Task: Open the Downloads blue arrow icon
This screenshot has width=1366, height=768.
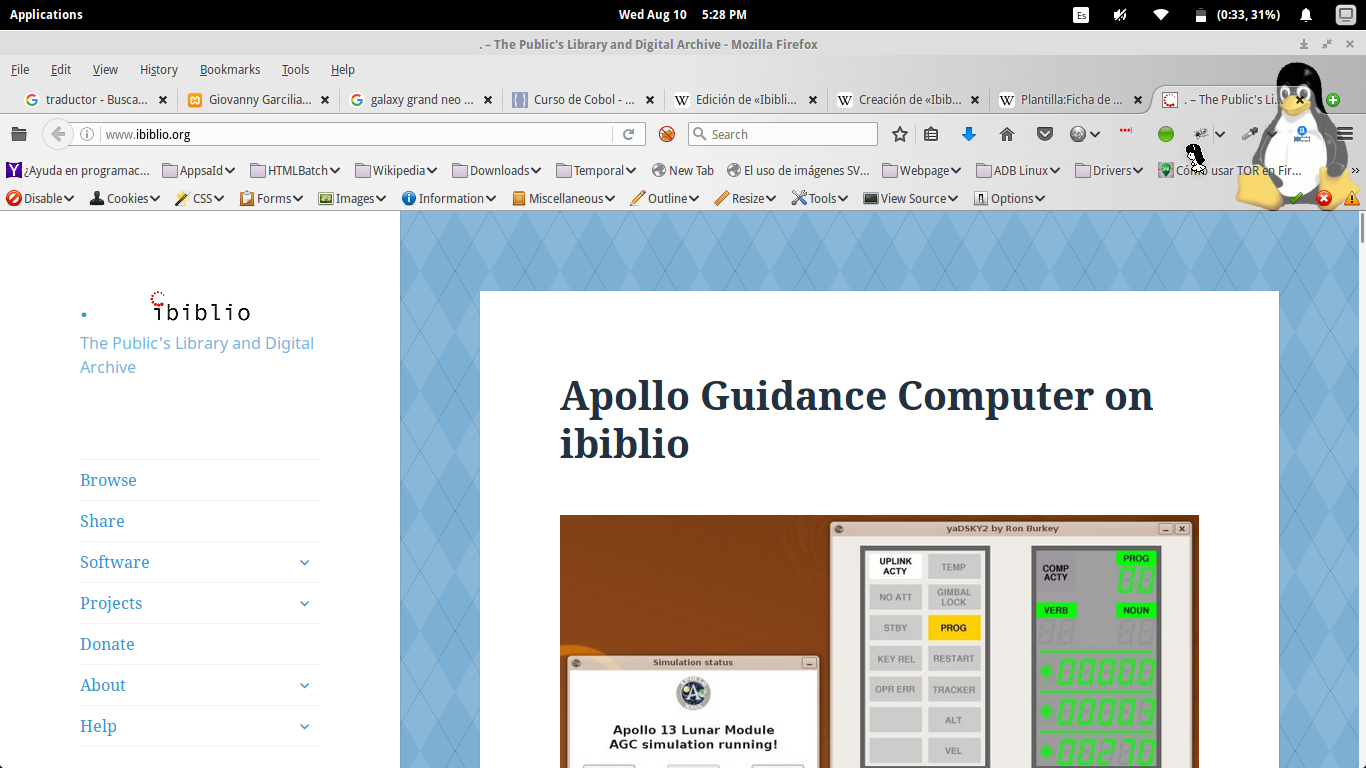Action: [x=968, y=134]
